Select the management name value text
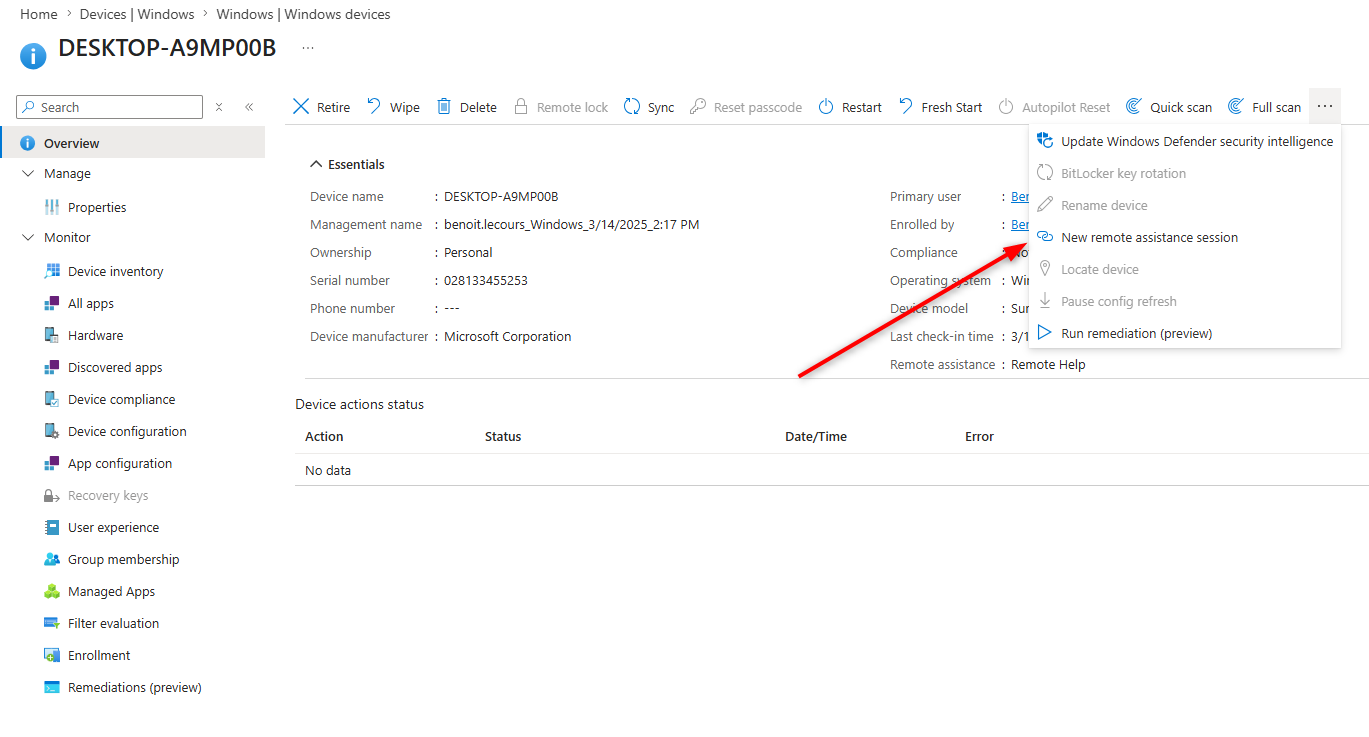The width and height of the screenshot is (1369, 737). pyautogui.click(x=572, y=225)
